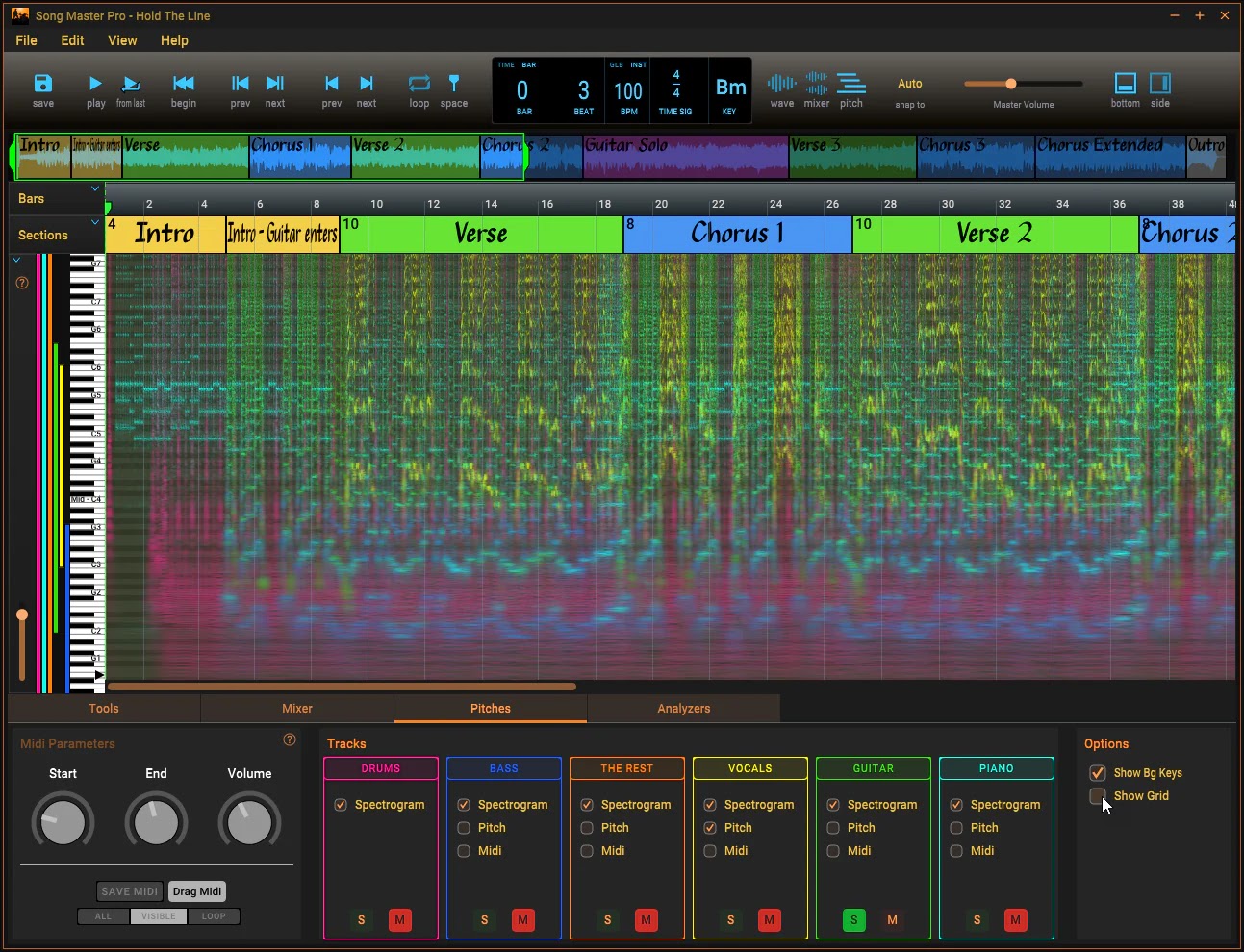Click the loop playback icon
The width and height of the screenshot is (1244, 952).
(x=419, y=88)
